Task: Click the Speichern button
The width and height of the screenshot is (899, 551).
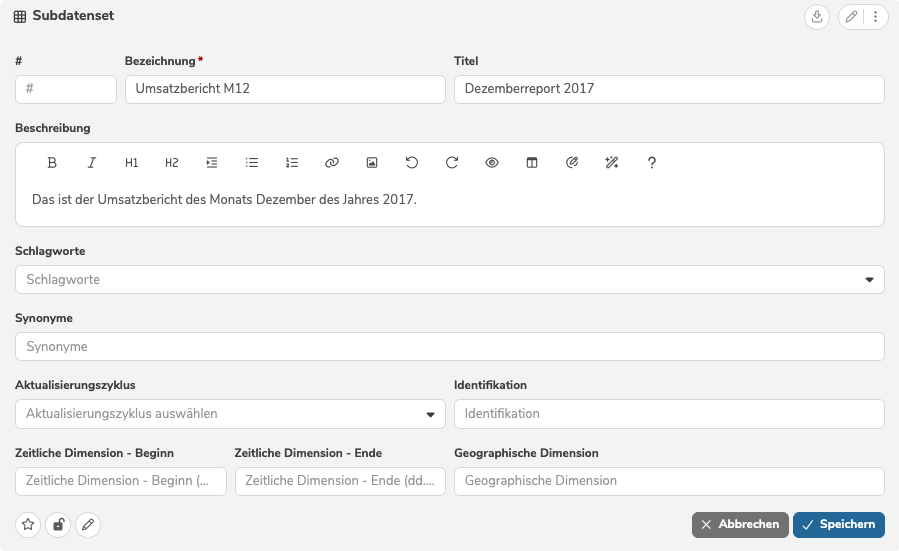Action: pyautogui.click(x=838, y=525)
